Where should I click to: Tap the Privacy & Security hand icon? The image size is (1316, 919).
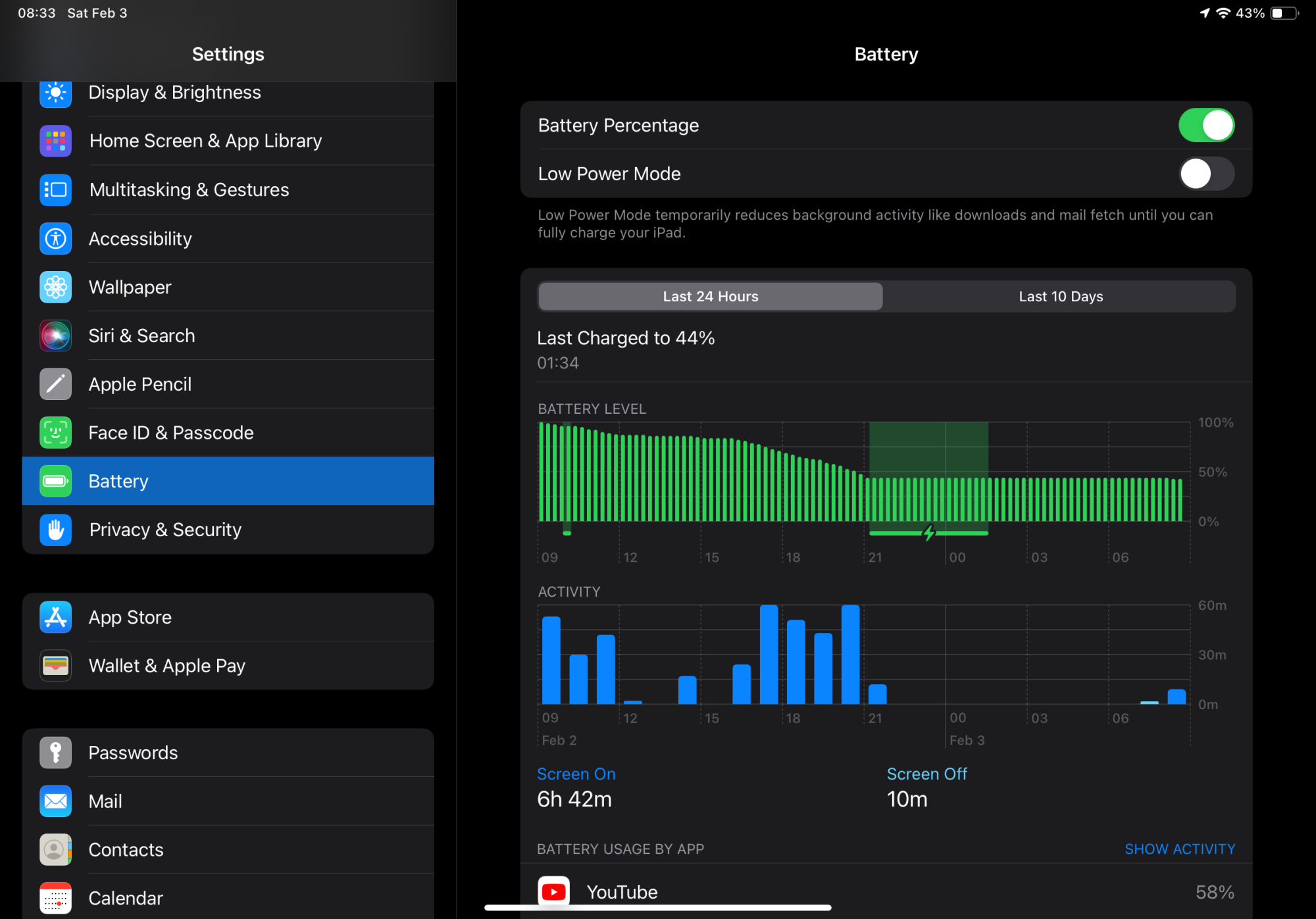click(55, 530)
